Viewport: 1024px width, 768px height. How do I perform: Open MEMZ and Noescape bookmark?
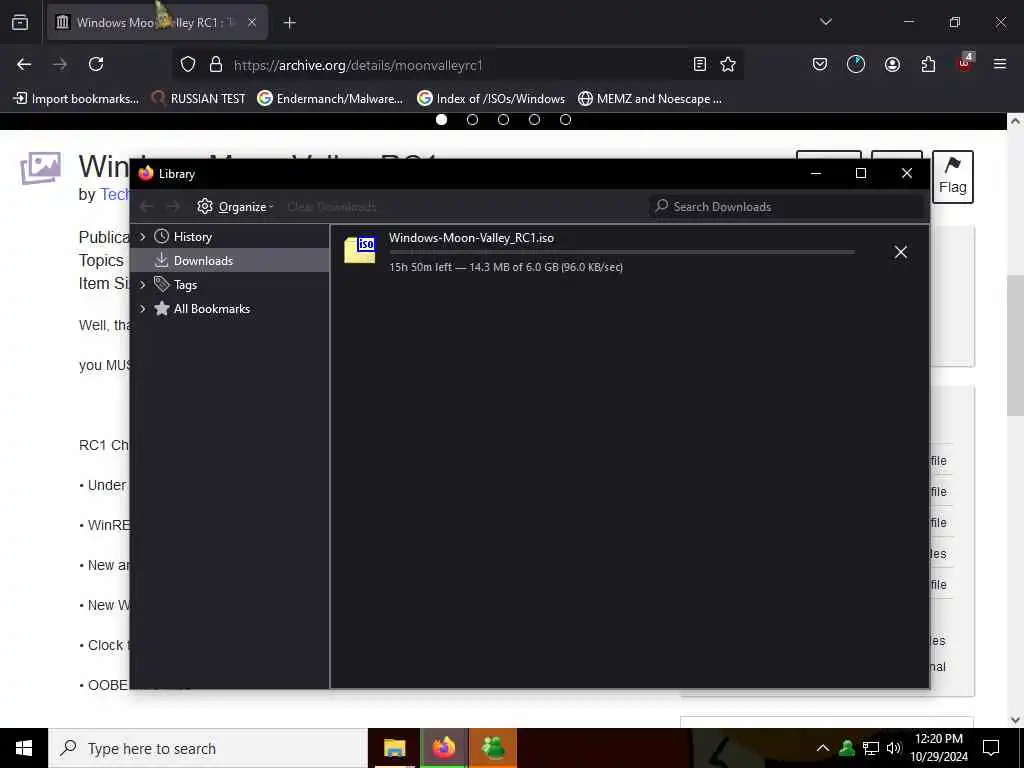650,99
